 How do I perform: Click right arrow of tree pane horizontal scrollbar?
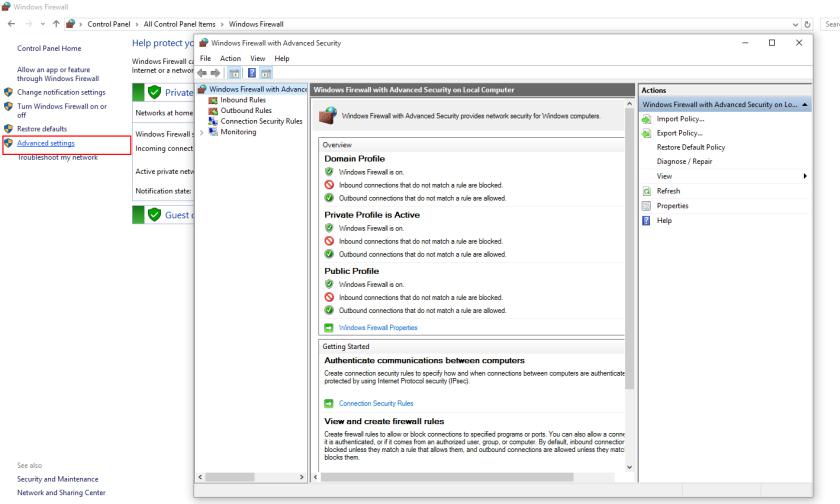click(302, 477)
